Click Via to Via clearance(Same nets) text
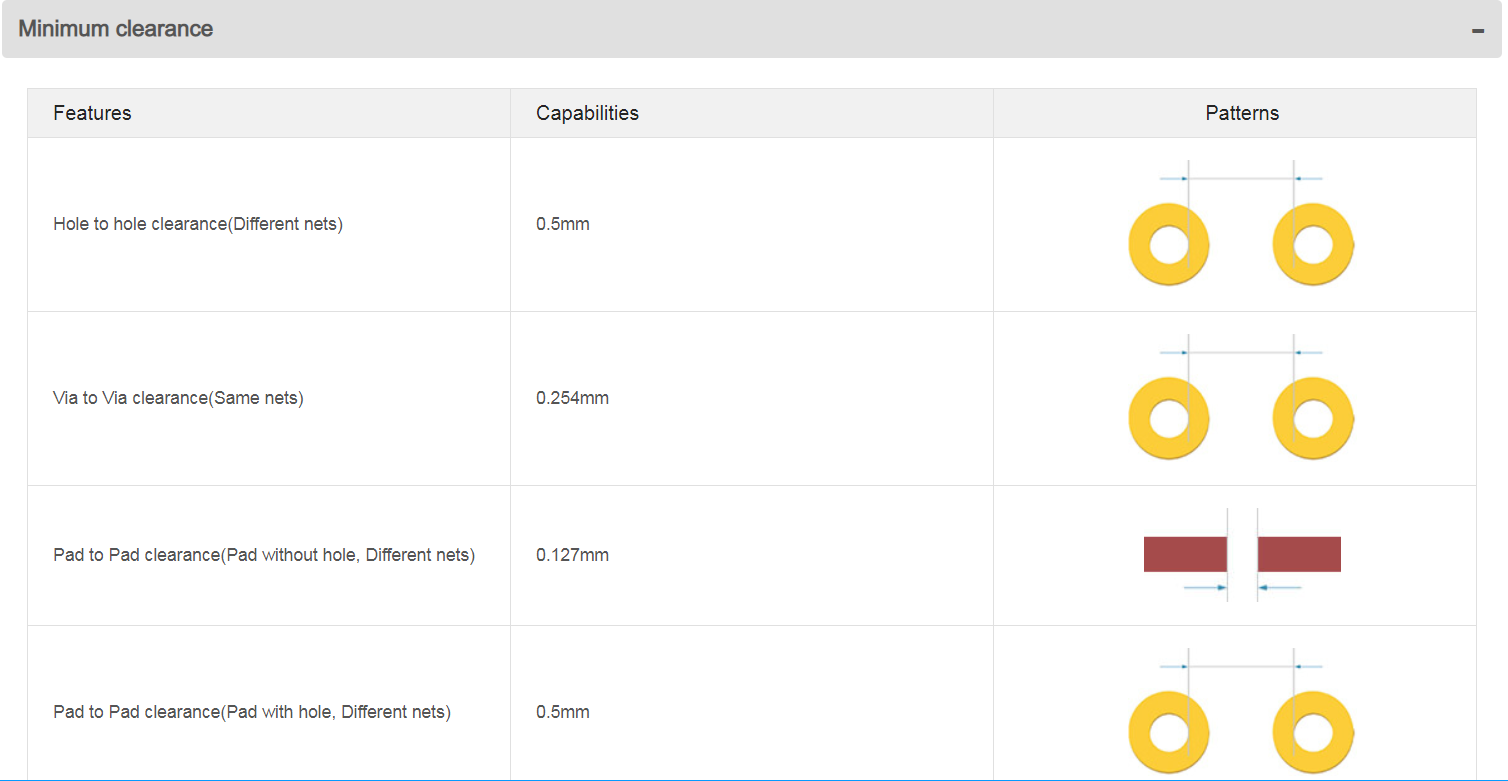Image resolution: width=1508 pixels, height=781 pixels. 178,398
